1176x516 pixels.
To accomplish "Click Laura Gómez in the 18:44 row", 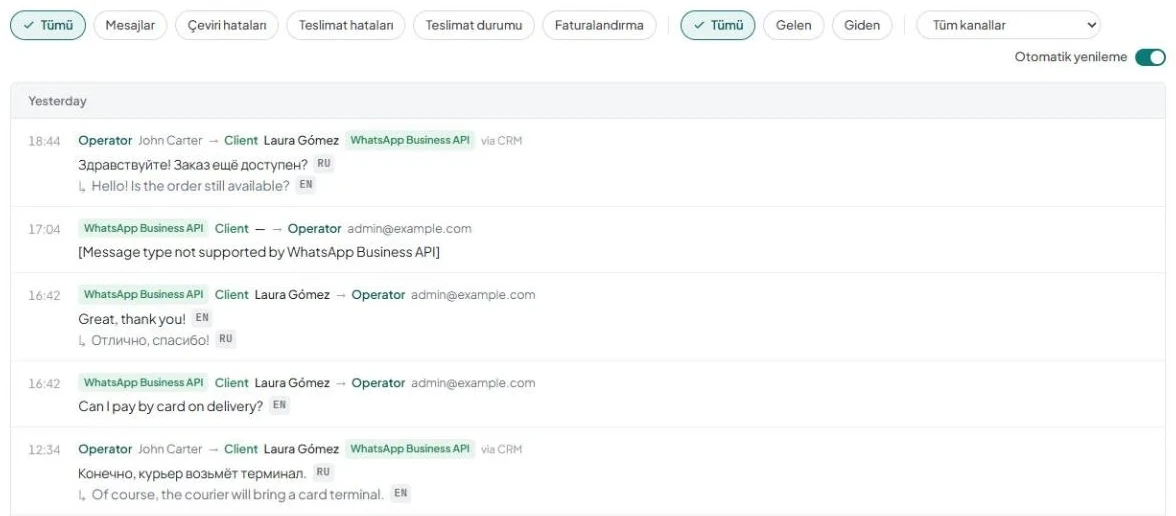I will point(302,140).
